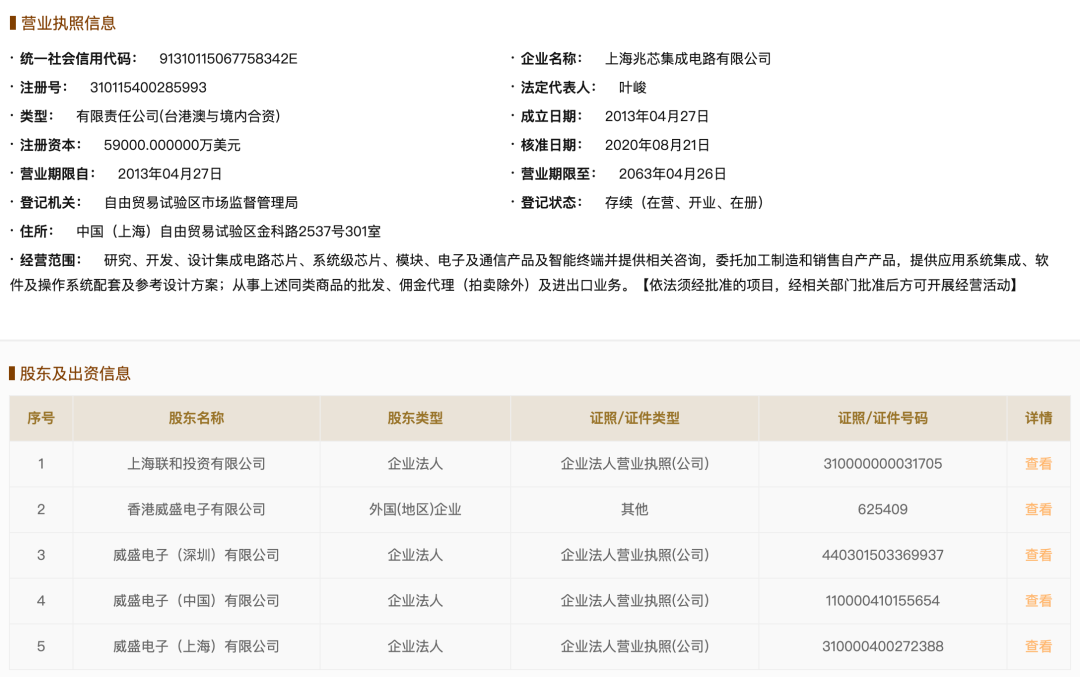Select type value 有限责任公司(台港澳与境内合资)
The height and width of the screenshot is (677, 1080).
178,116
